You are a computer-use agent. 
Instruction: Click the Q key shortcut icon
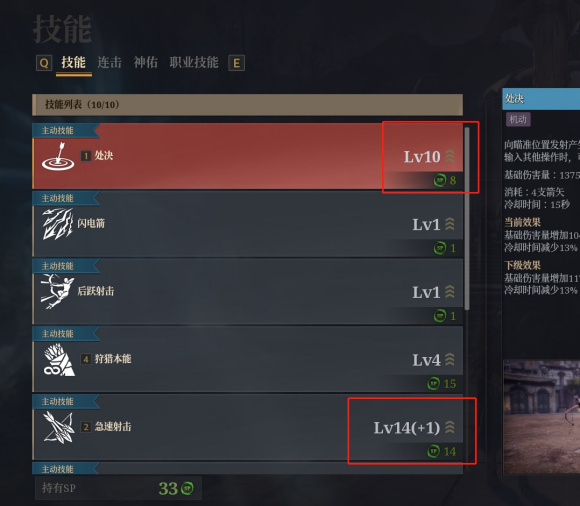pyautogui.click(x=44, y=63)
